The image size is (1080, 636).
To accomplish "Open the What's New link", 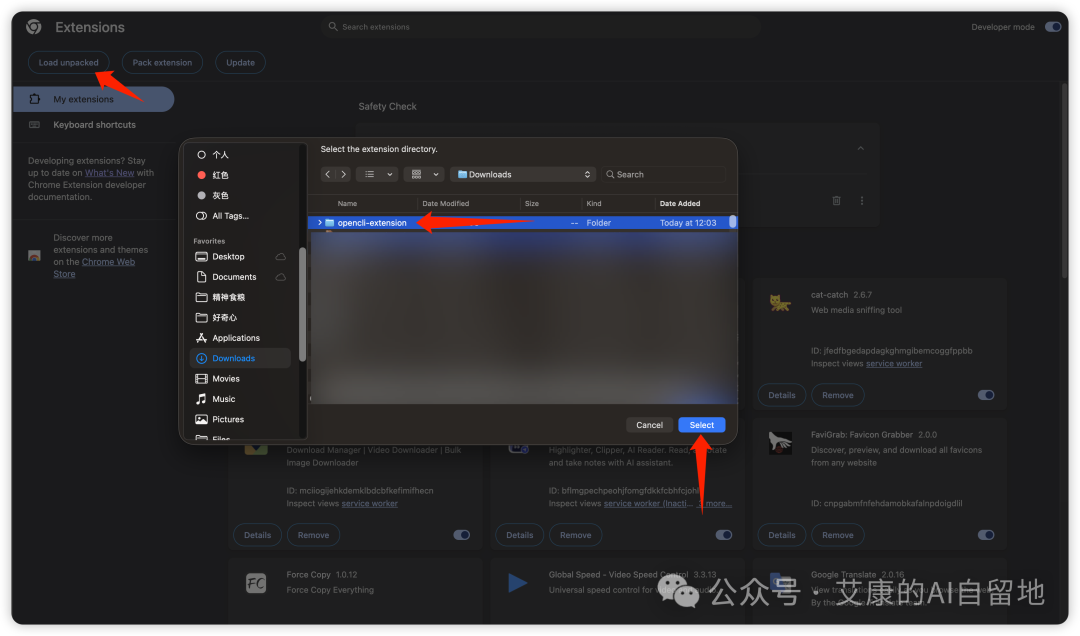I will click(x=110, y=173).
